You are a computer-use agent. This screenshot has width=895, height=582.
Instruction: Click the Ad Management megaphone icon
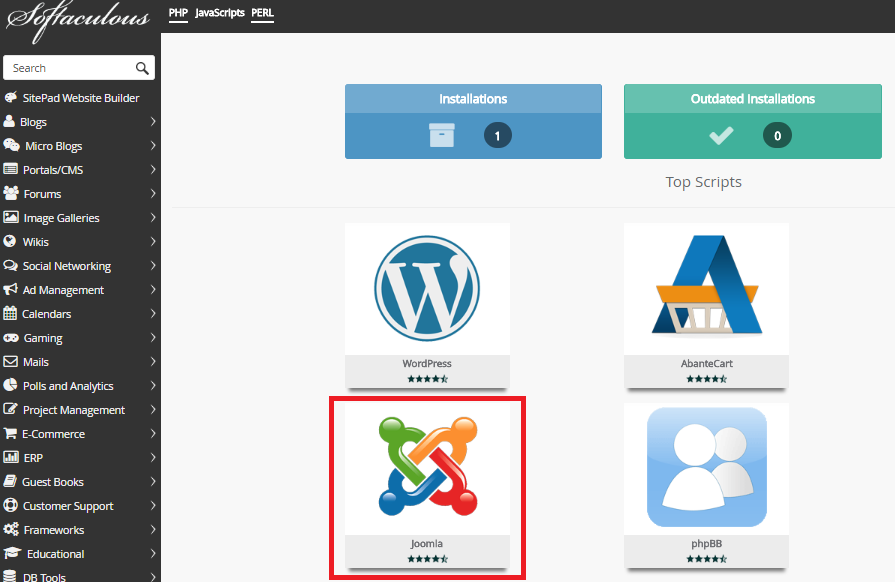10,289
